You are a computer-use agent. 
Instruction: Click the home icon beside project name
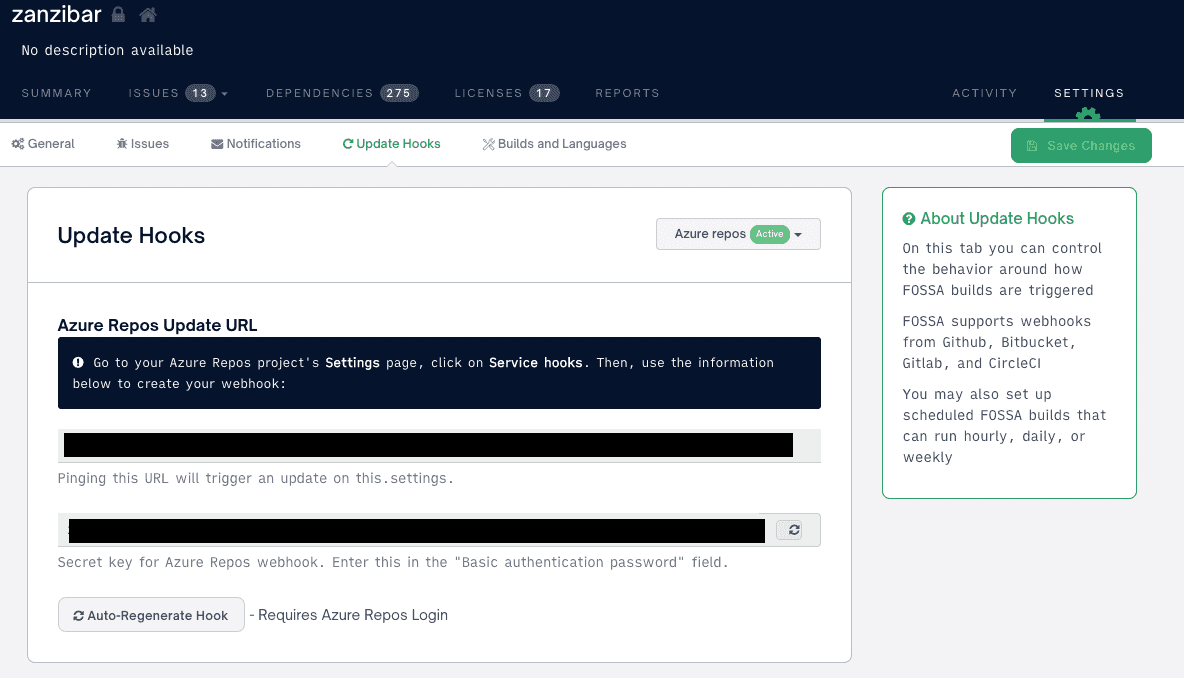[148, 14]
